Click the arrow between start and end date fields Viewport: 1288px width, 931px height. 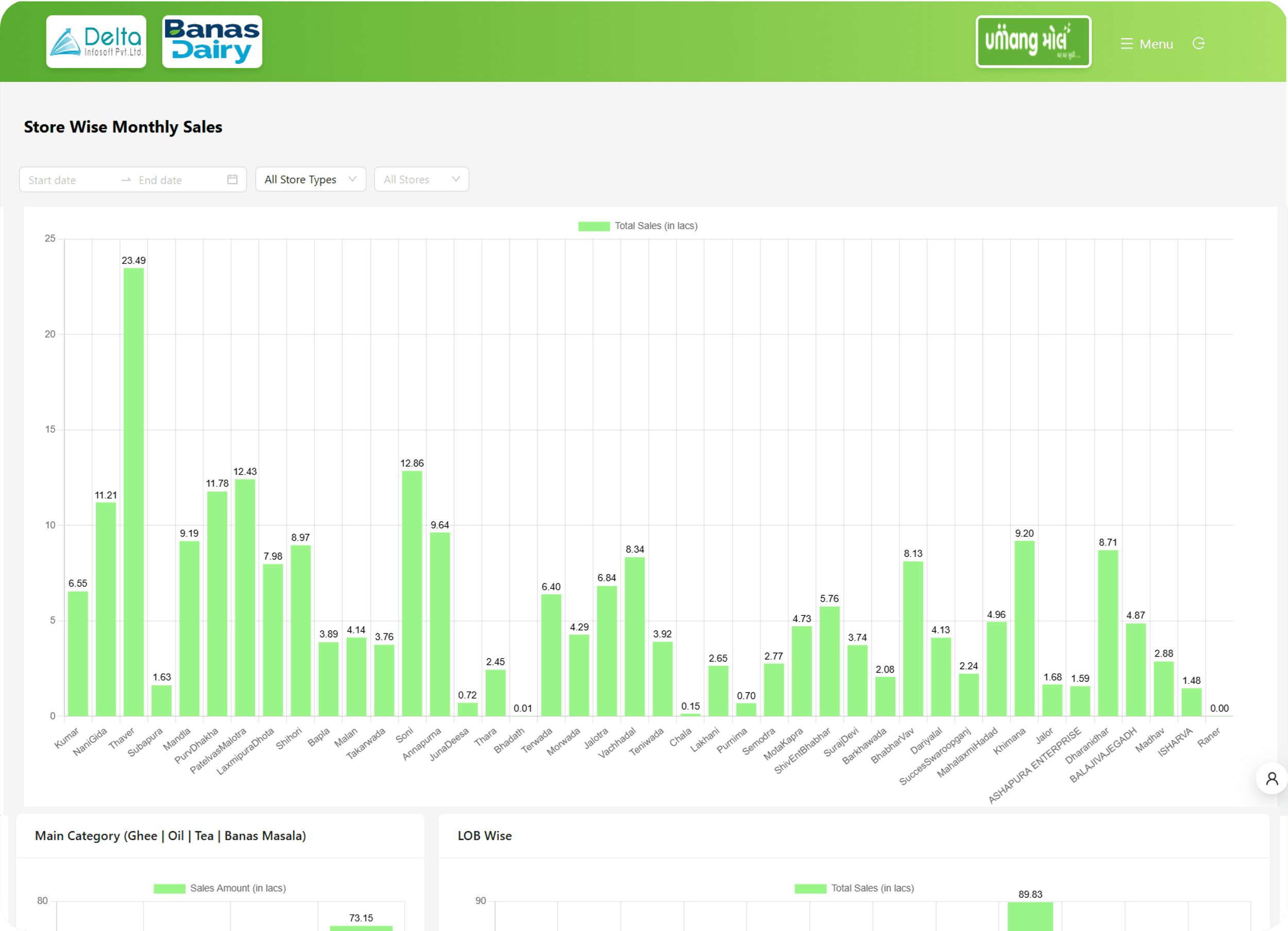click(126, 179)
